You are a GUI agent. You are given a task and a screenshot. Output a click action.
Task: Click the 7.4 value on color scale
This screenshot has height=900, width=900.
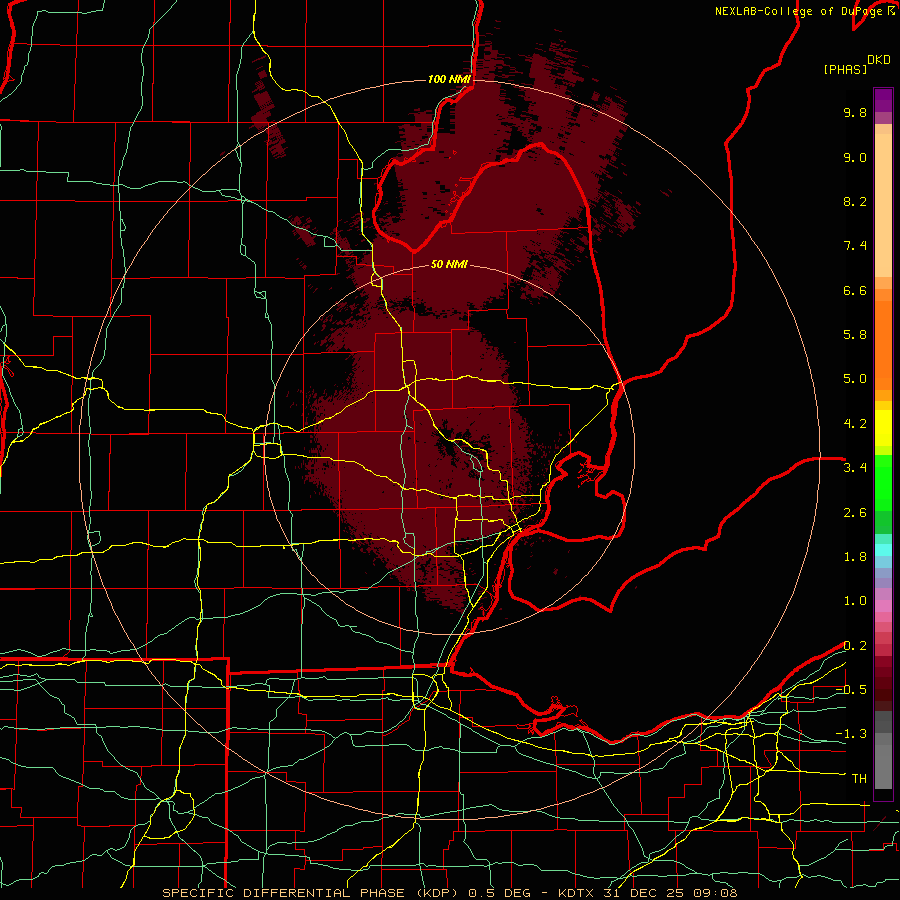855,246
